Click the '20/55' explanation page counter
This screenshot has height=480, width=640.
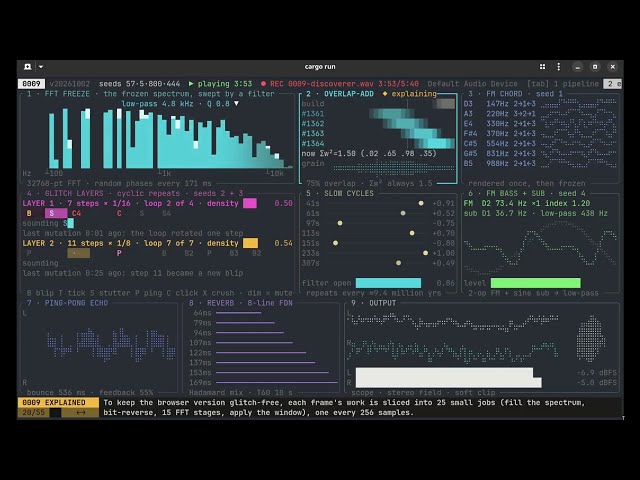point(33,412)
